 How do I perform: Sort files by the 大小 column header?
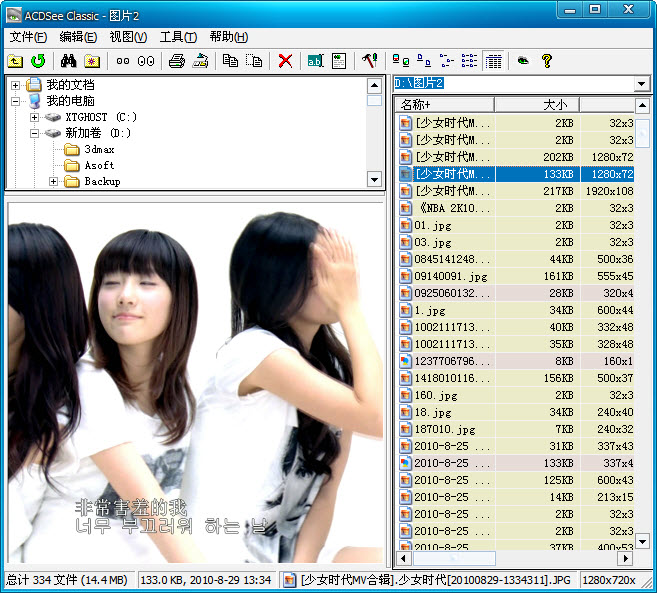point(537,105)
